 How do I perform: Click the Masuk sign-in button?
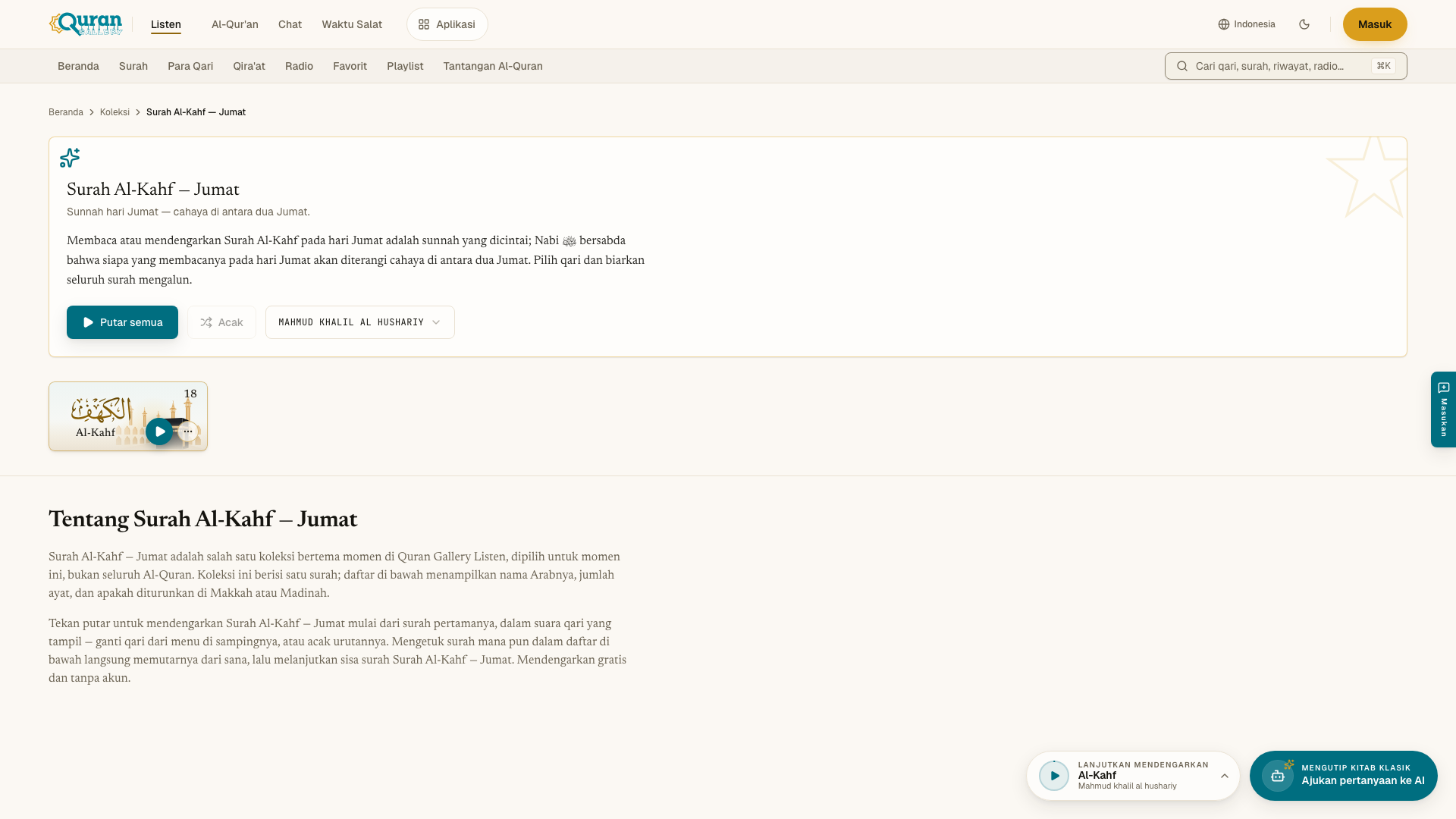click(1374, 24)
